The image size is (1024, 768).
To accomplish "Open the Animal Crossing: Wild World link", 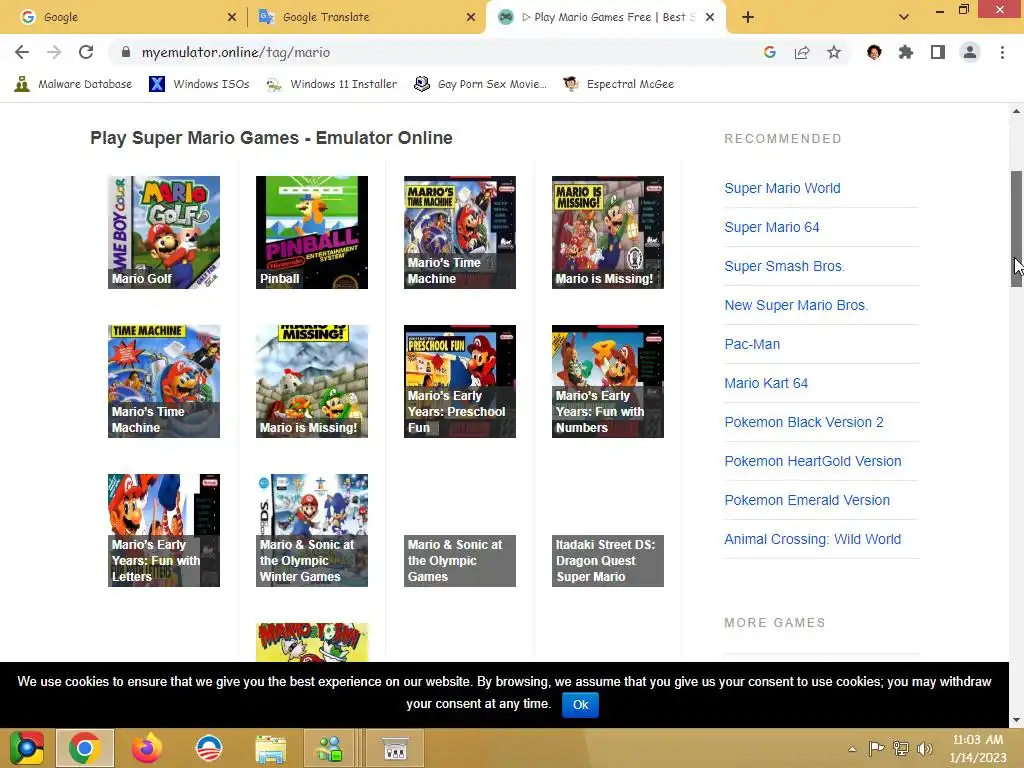I will tap(812, 539).
